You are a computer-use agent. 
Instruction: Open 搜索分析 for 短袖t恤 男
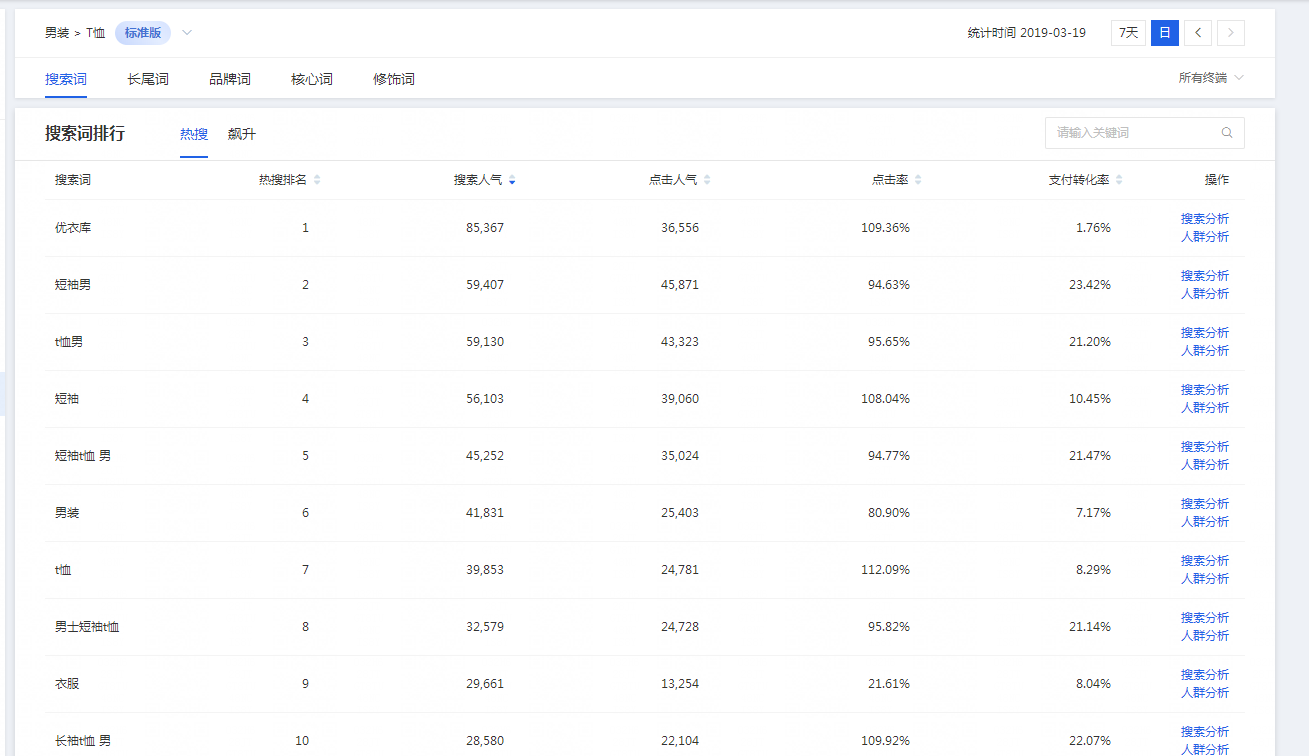click(1205, 447)
